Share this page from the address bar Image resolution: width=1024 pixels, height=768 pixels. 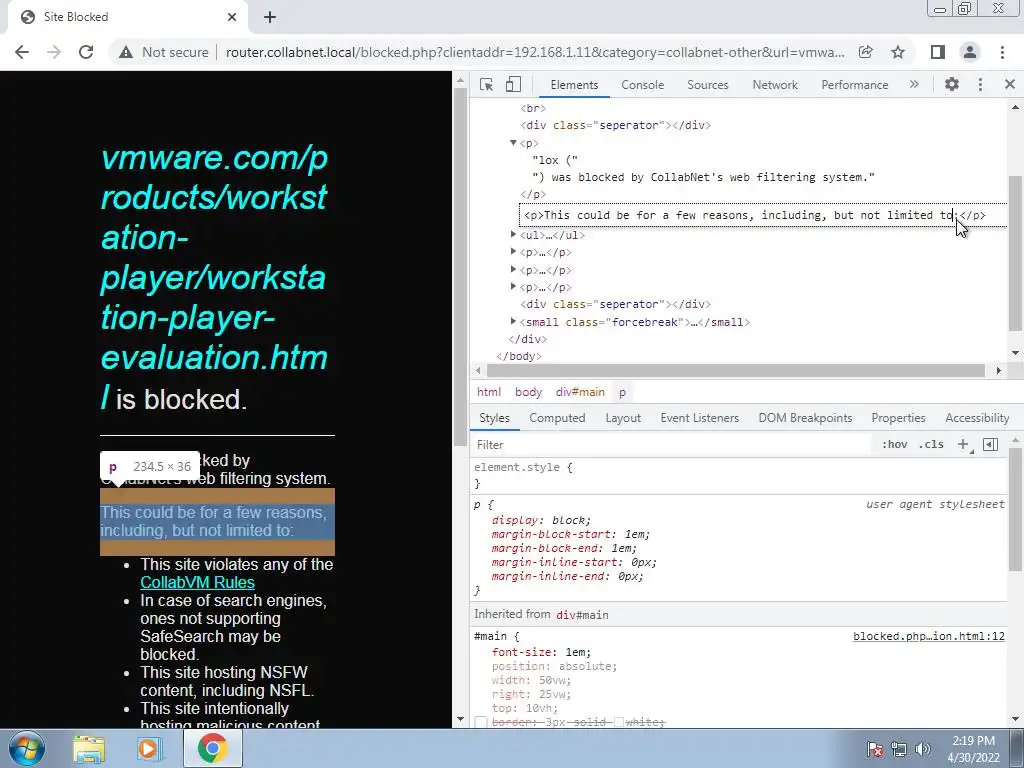(x=866, y=52)
